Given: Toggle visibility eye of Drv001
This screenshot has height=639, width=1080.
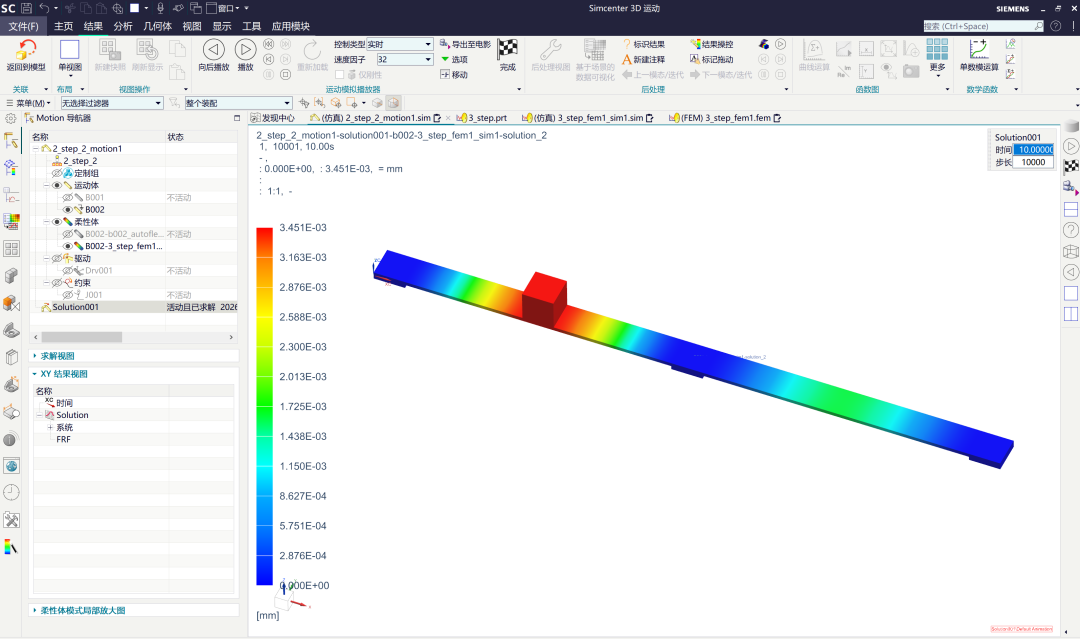Looking at the screenshot, I should [x=68, y=271].
